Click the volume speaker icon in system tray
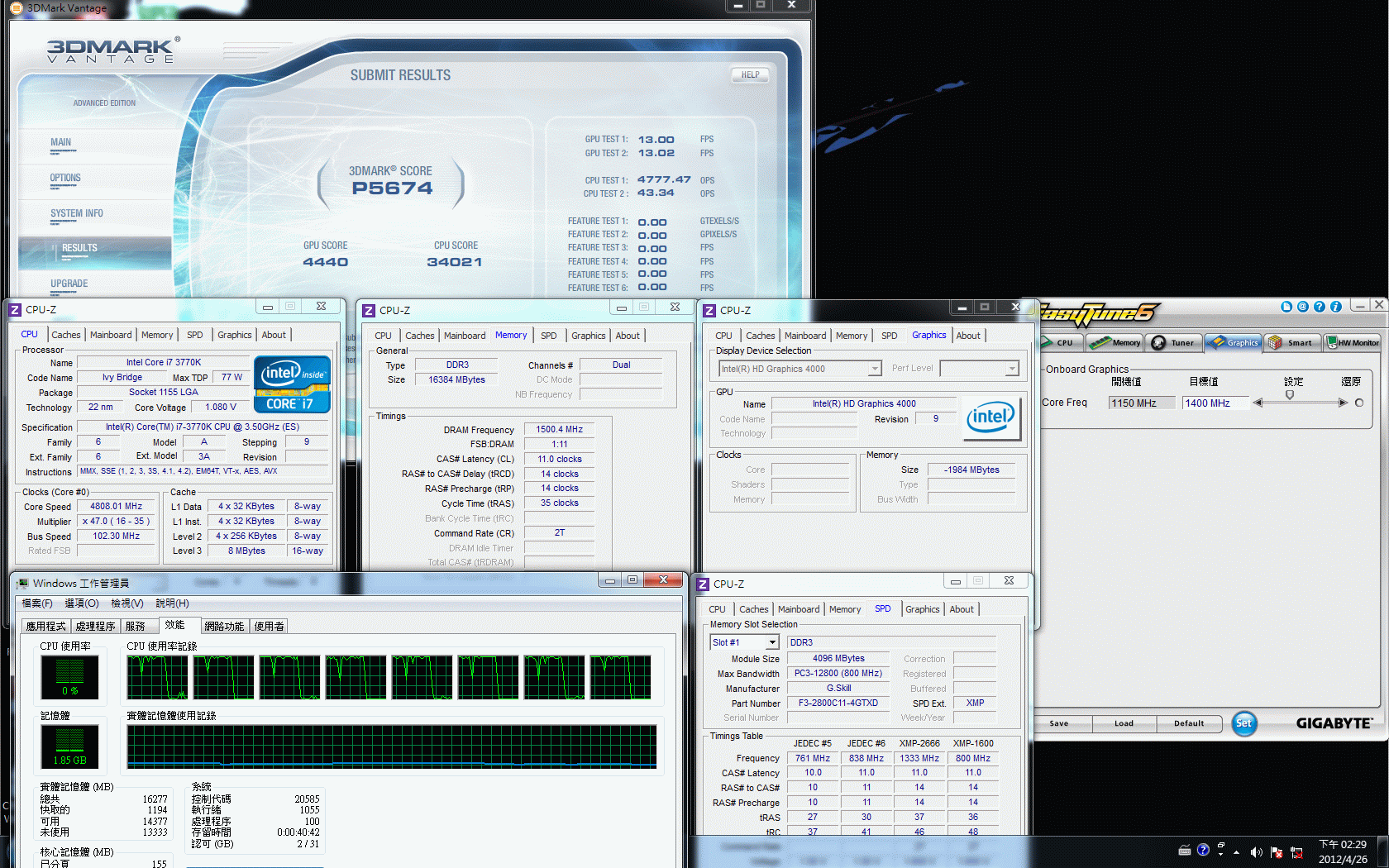This screenshot has height=868, width=1389. [1256, 851]
